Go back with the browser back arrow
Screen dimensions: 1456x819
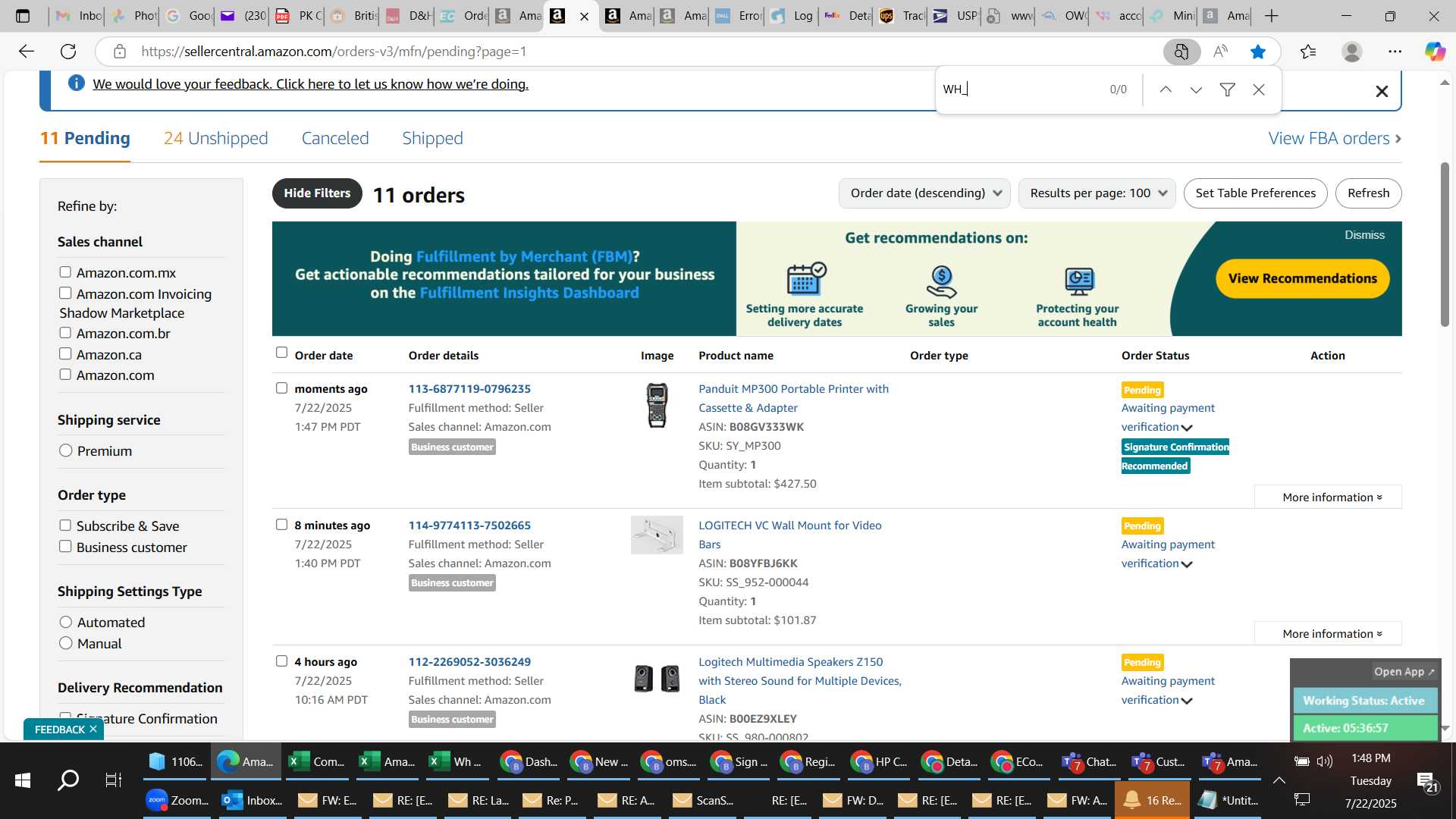pos(27,52)
